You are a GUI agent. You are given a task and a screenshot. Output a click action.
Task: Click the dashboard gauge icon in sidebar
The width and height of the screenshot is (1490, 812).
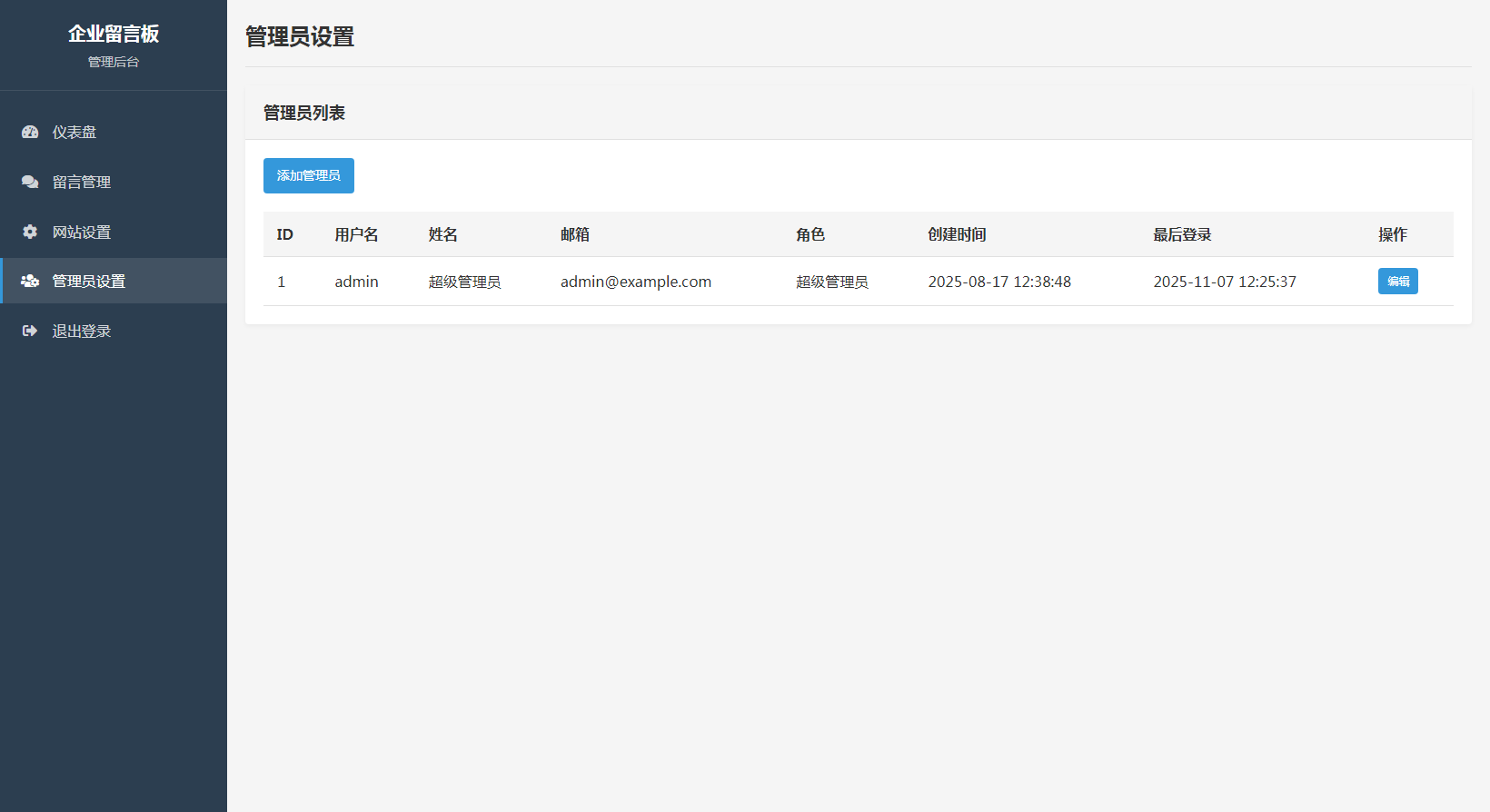[30, 132]
